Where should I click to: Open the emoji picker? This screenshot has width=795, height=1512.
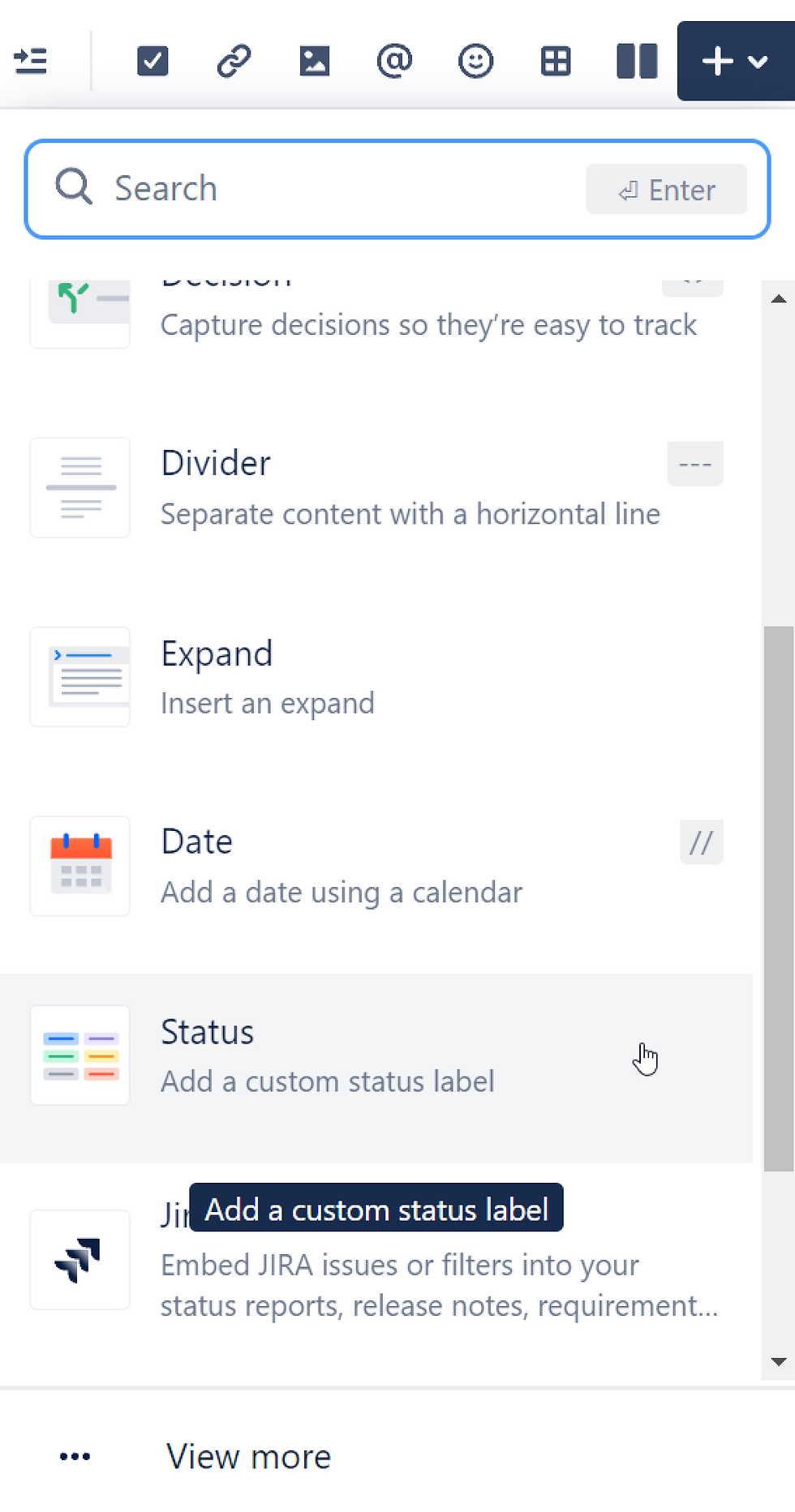point(476,61)
